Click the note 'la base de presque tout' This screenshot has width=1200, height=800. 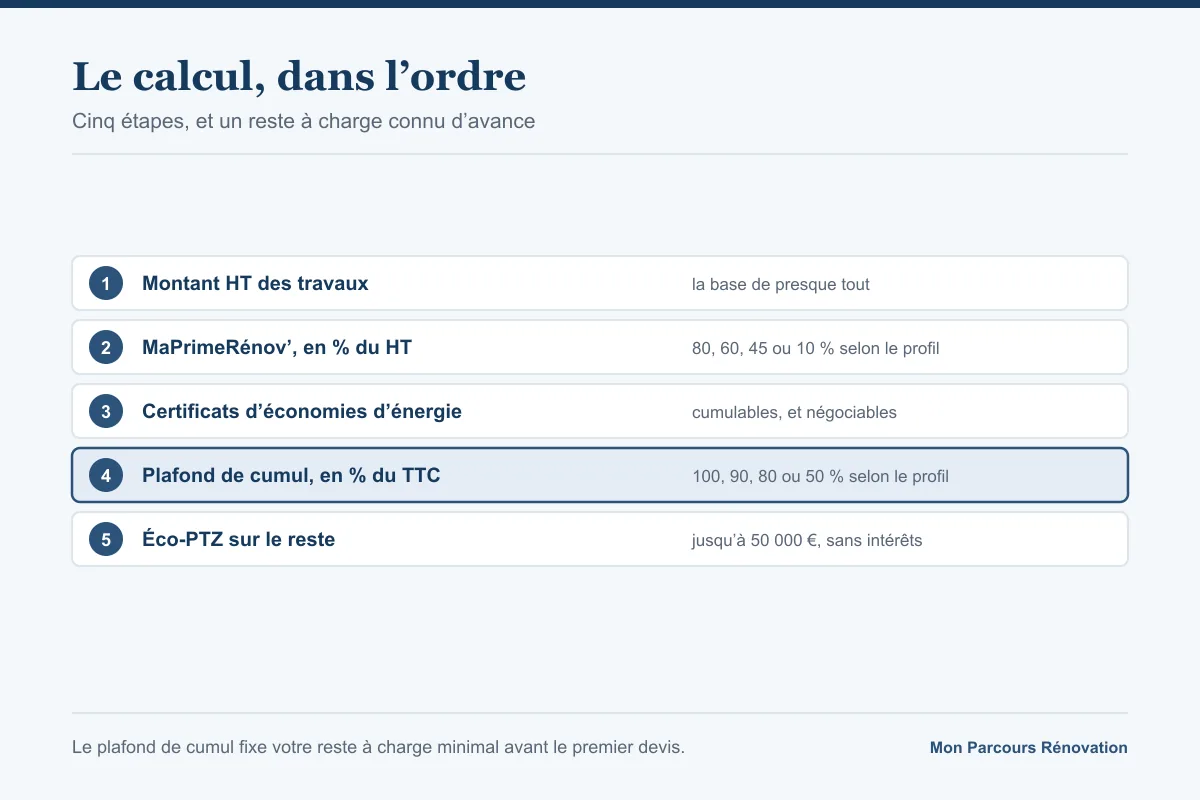[781, 285]
